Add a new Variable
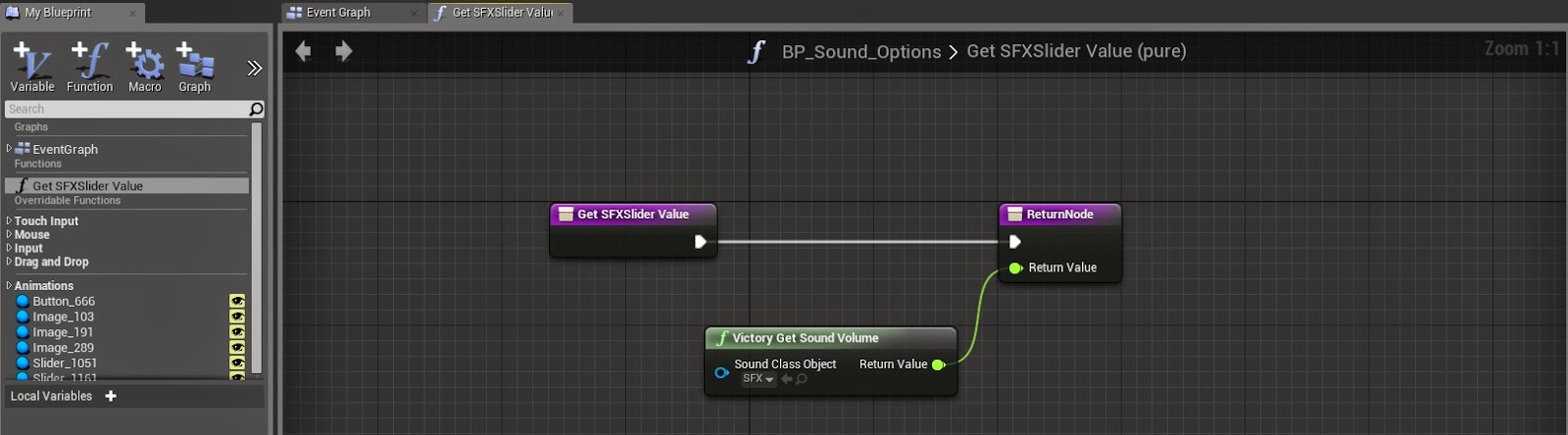 tap(32, 68)
